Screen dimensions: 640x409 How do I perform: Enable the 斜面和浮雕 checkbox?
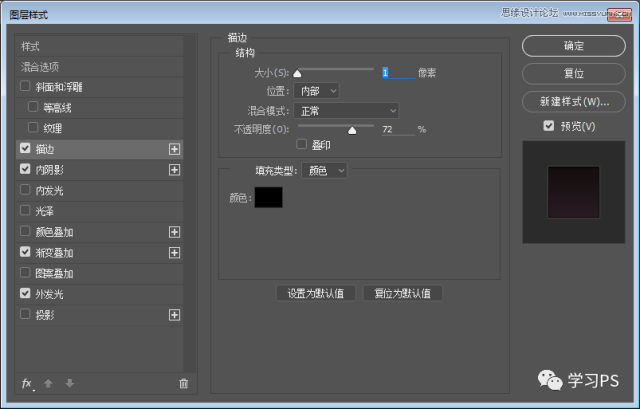point(25,86)
